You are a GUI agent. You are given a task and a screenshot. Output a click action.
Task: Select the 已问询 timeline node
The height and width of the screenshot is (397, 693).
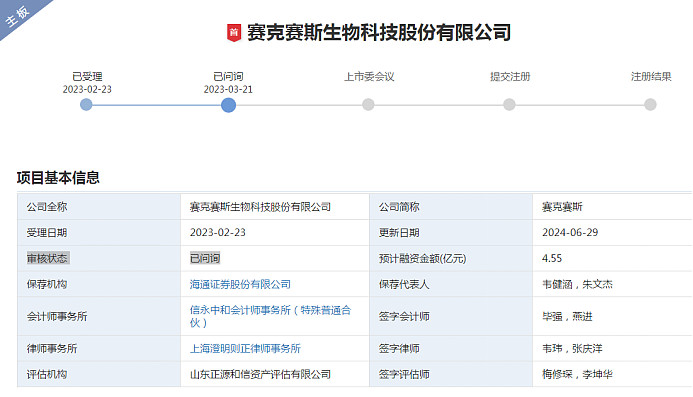(x=228, y=105)
